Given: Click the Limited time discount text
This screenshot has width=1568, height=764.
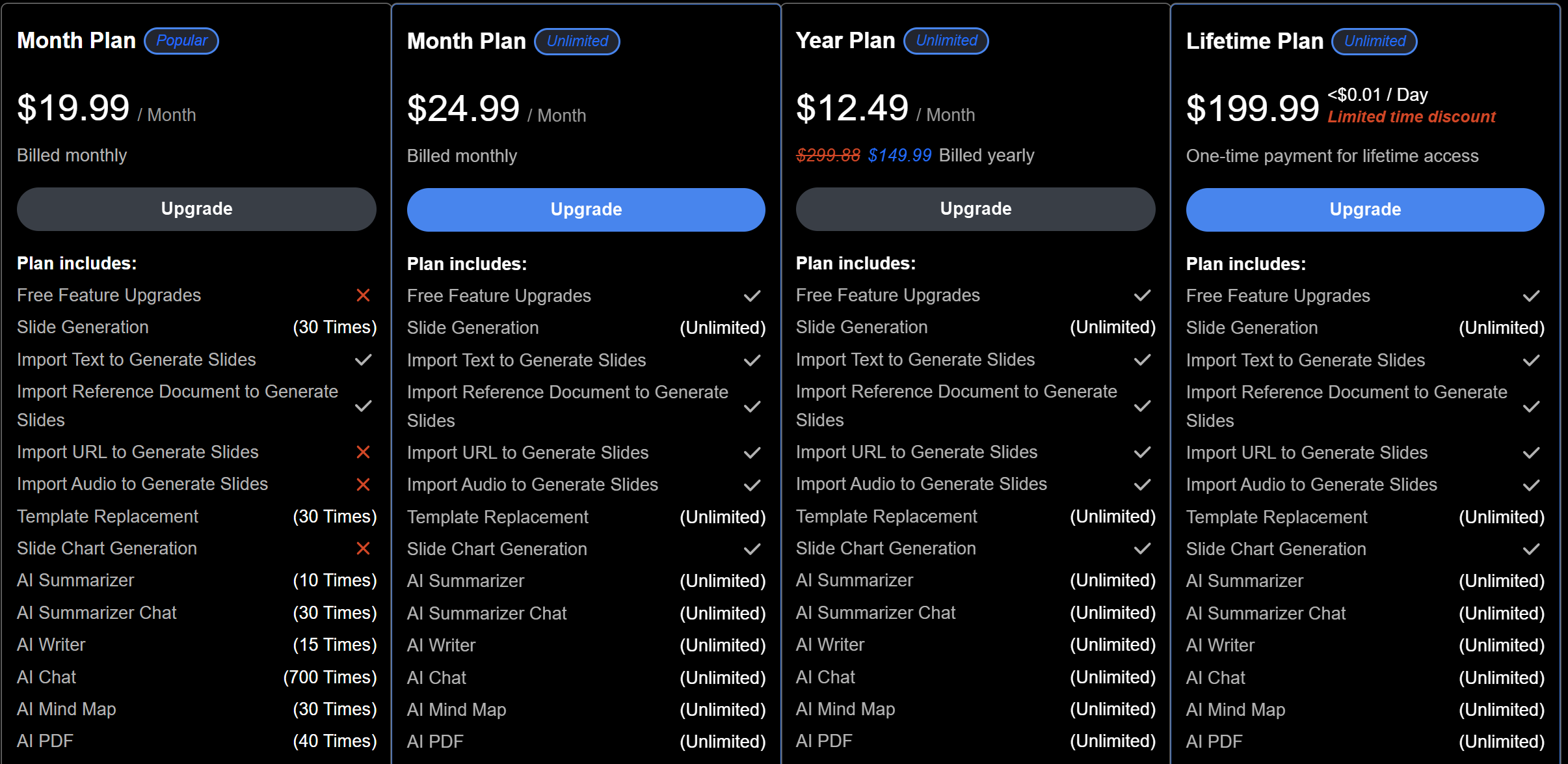Looking at the screenshot, I should [x=1411, y=117].
